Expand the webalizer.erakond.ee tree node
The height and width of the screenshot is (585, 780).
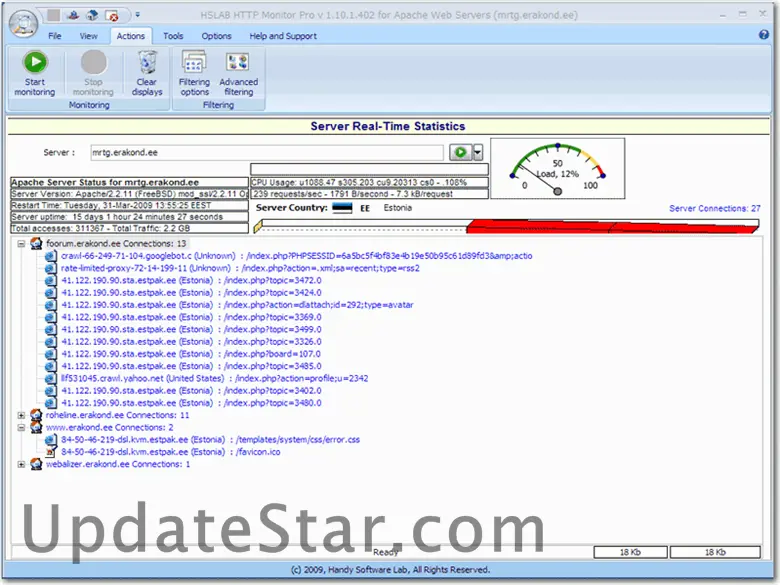point(21,464)
